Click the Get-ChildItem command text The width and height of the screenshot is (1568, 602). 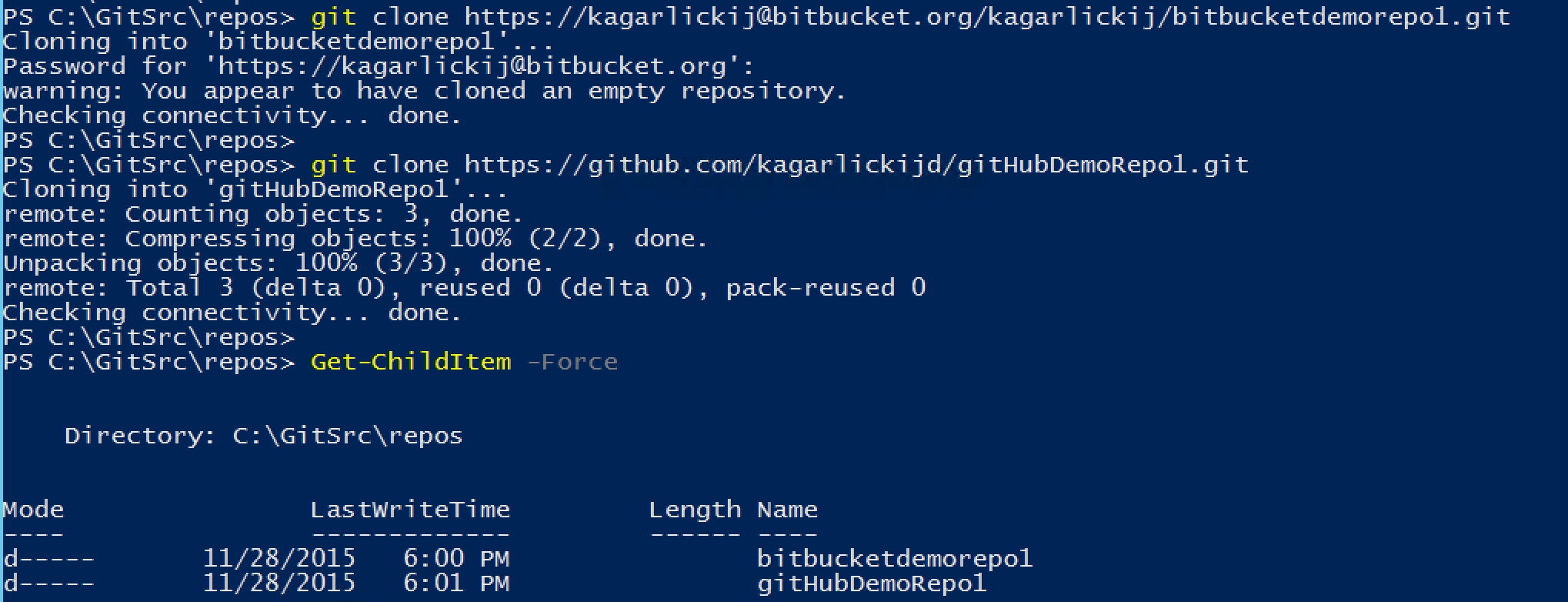pyautogui.click(x=411, y=362)
